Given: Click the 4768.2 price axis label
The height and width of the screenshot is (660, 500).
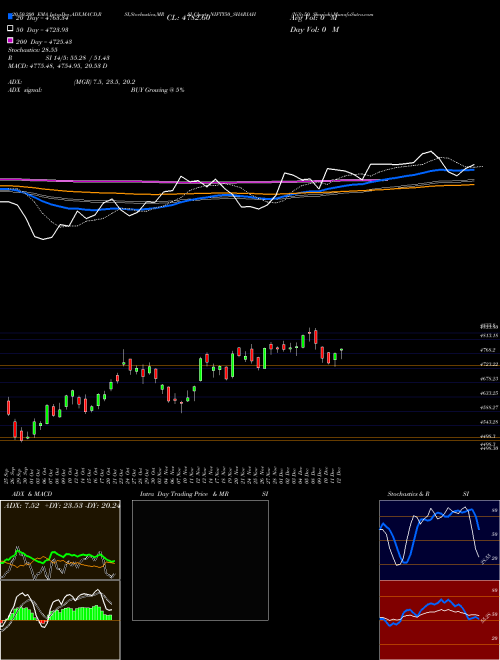Looking at the screenshot, I should (488, 350).
